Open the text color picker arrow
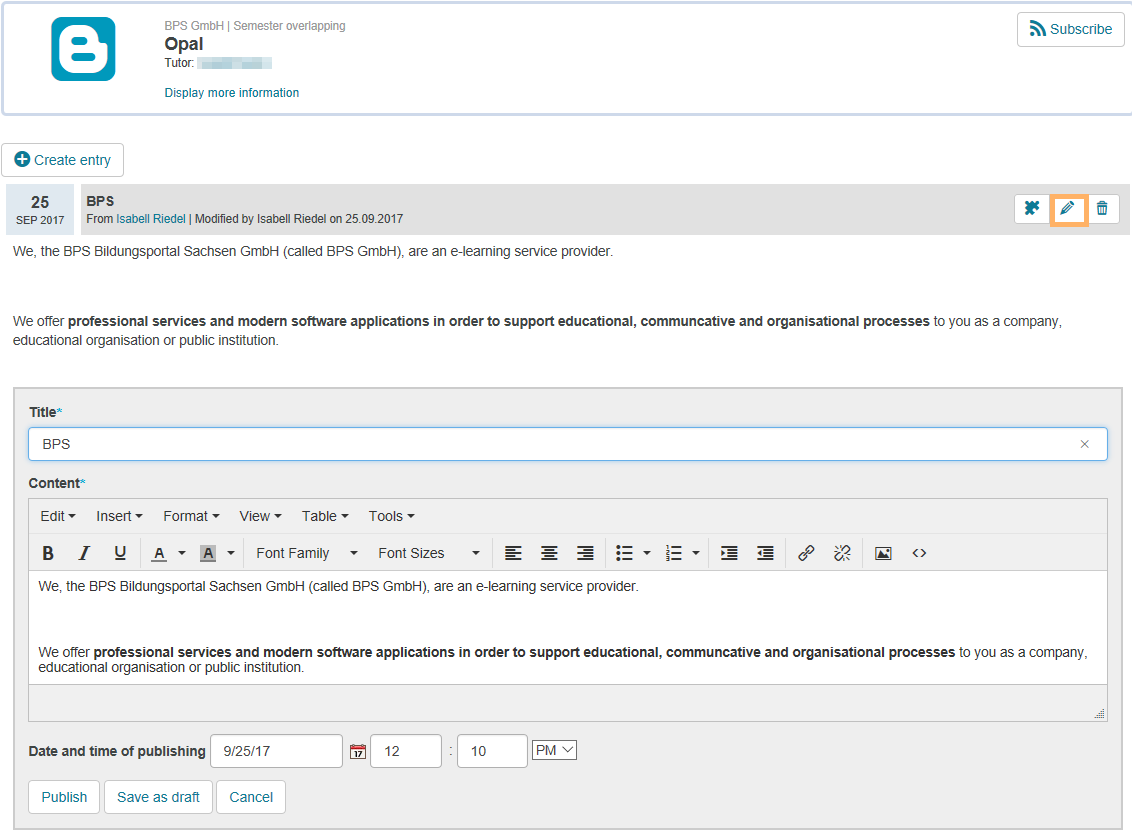Viewport: 1132px width, 834px height. [x=182, y=553]
